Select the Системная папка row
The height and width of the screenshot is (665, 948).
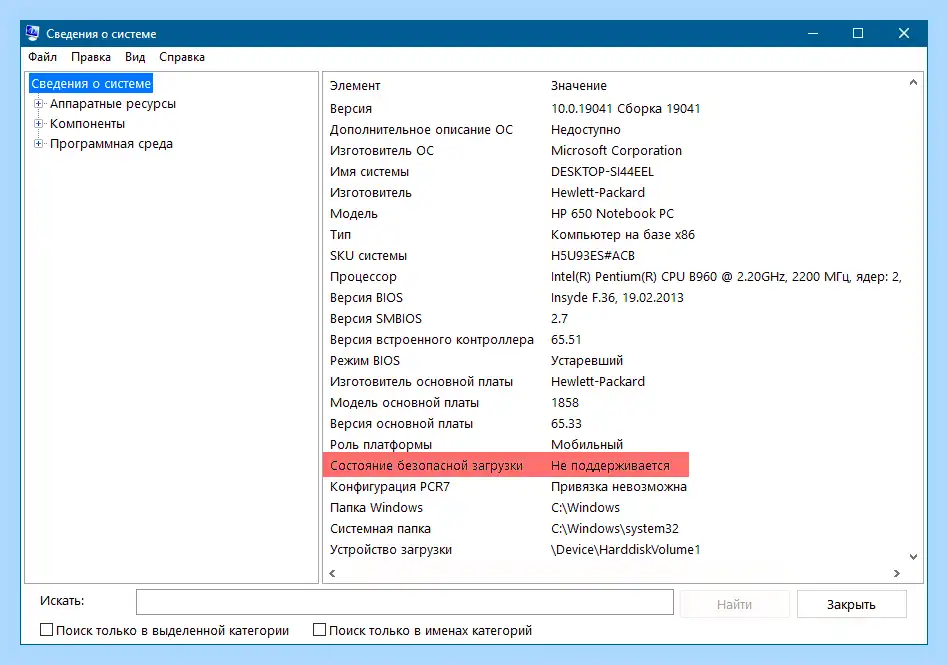(x=614, y=528)
